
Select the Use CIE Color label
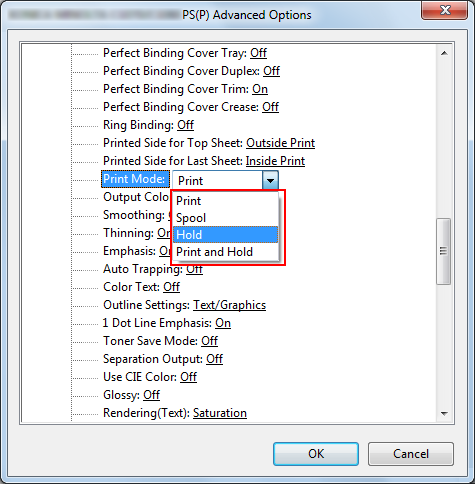point(140,377)
